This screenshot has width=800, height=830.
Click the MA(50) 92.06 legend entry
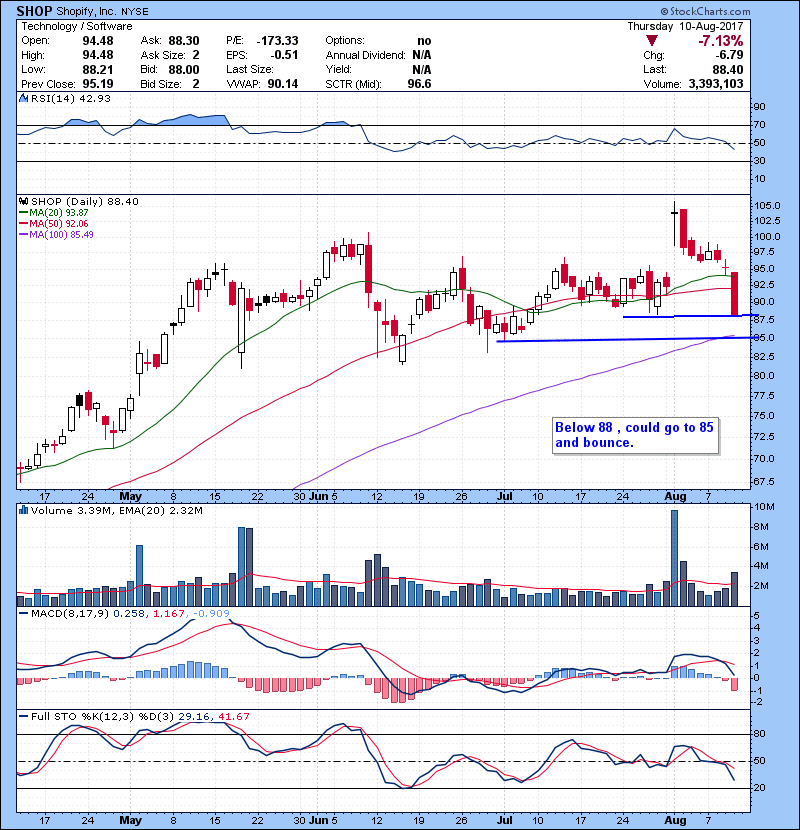[x=53, y=223]
